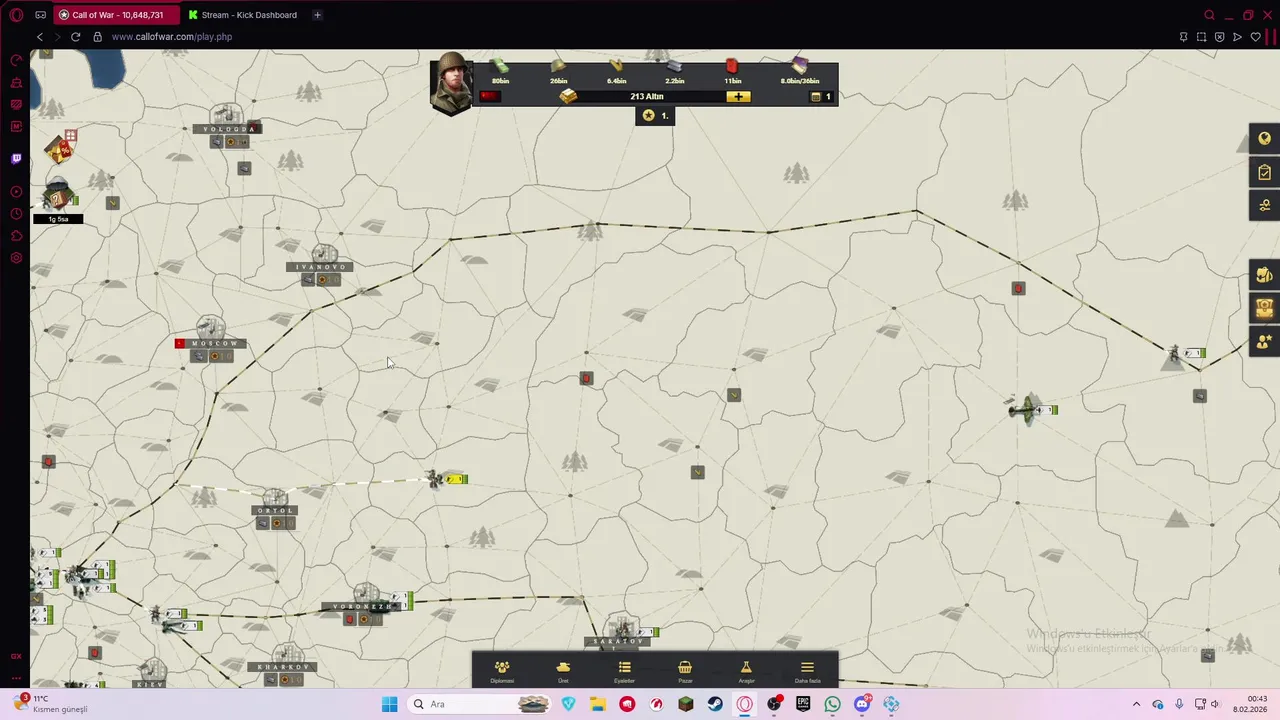Viewport: 1280px width, 720px height.
Task: Open the alliance members icon on right
Action: click(x=1265, y=341)
